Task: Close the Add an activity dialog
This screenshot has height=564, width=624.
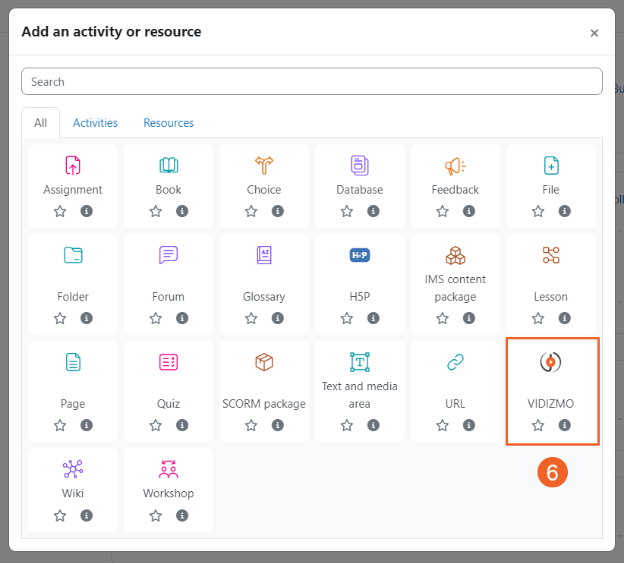Action: coord(594,33)
